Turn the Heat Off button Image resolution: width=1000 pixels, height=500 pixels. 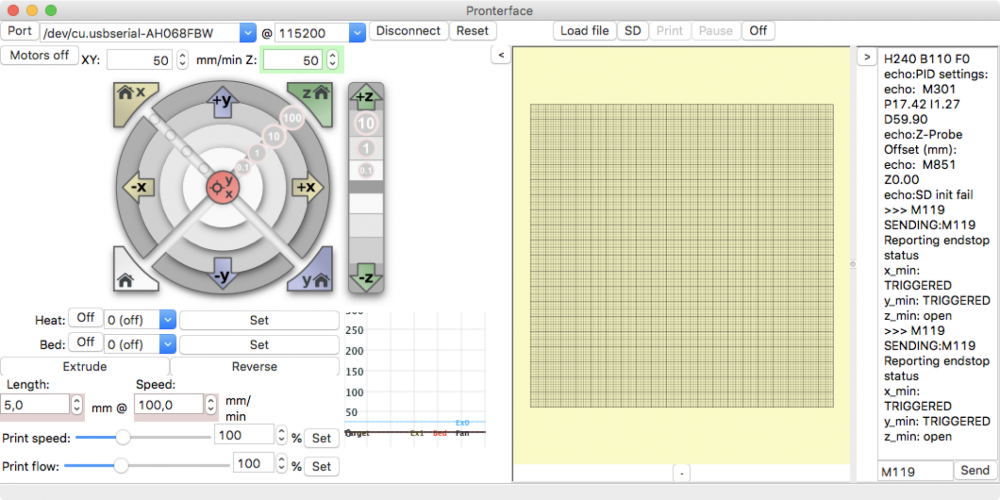85,318
